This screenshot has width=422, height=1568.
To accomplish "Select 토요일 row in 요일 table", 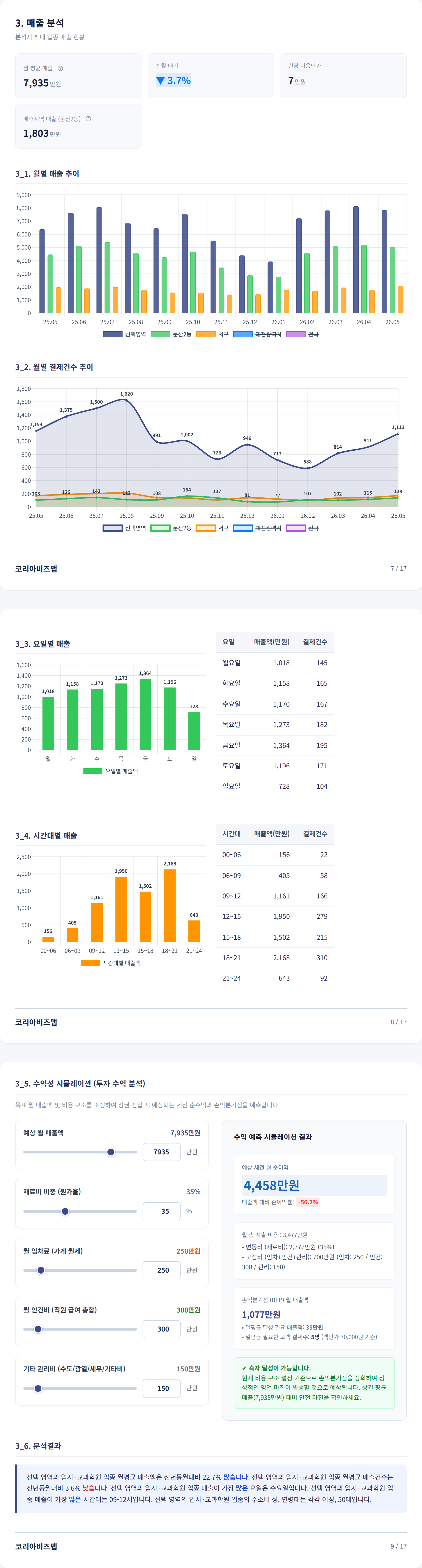I will (275, 766).
